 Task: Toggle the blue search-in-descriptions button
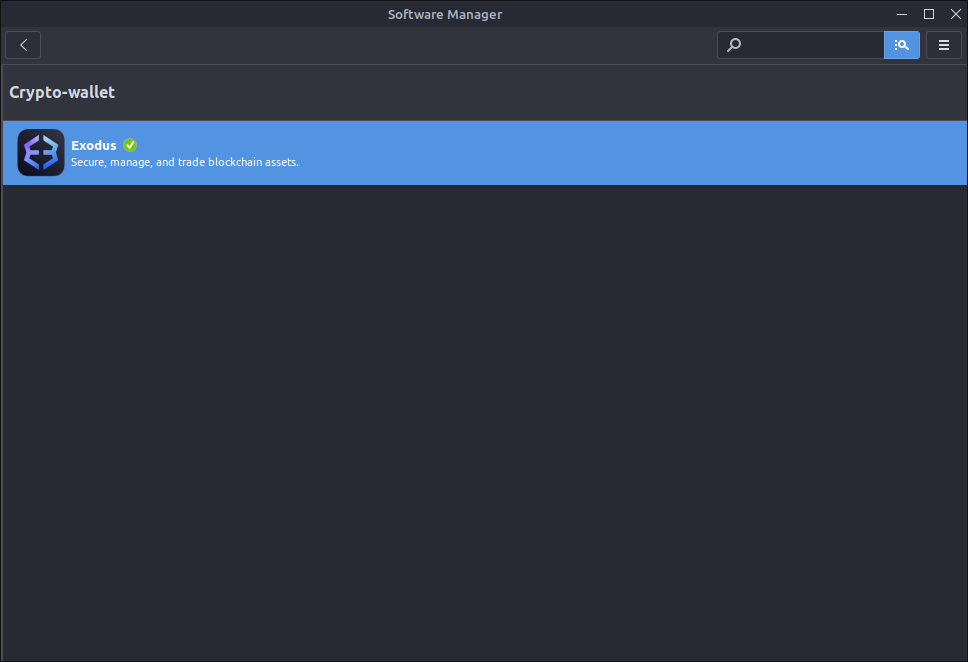click(901, 45)
